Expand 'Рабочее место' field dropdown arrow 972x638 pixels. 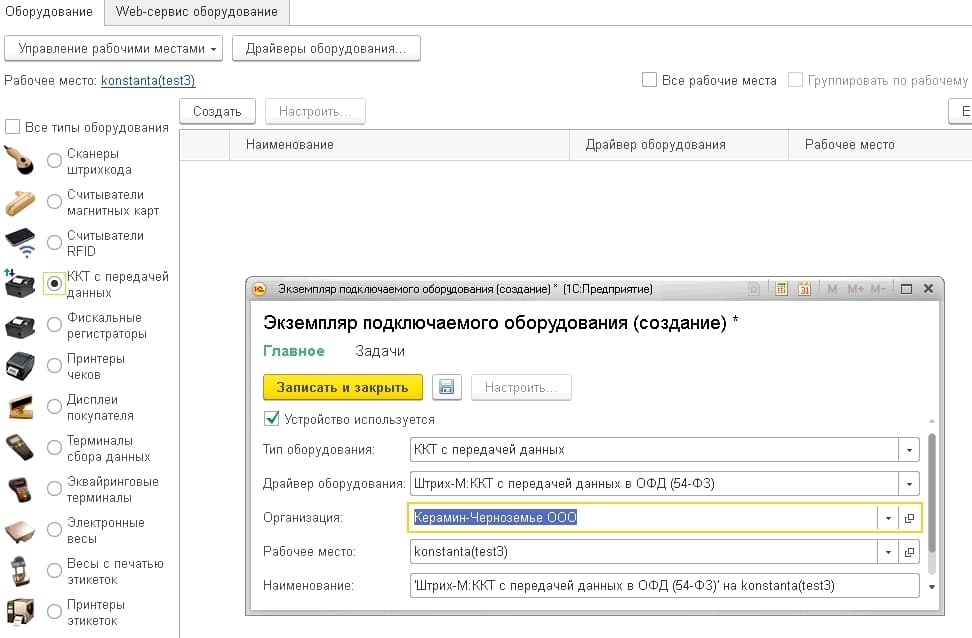pos(888,552)
